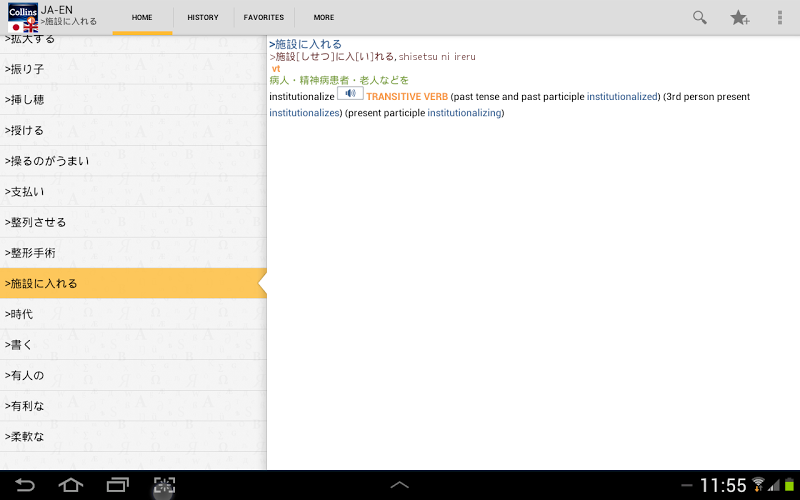Open the recent apps button
800x500 pixels.
click(x=117, y=485)
